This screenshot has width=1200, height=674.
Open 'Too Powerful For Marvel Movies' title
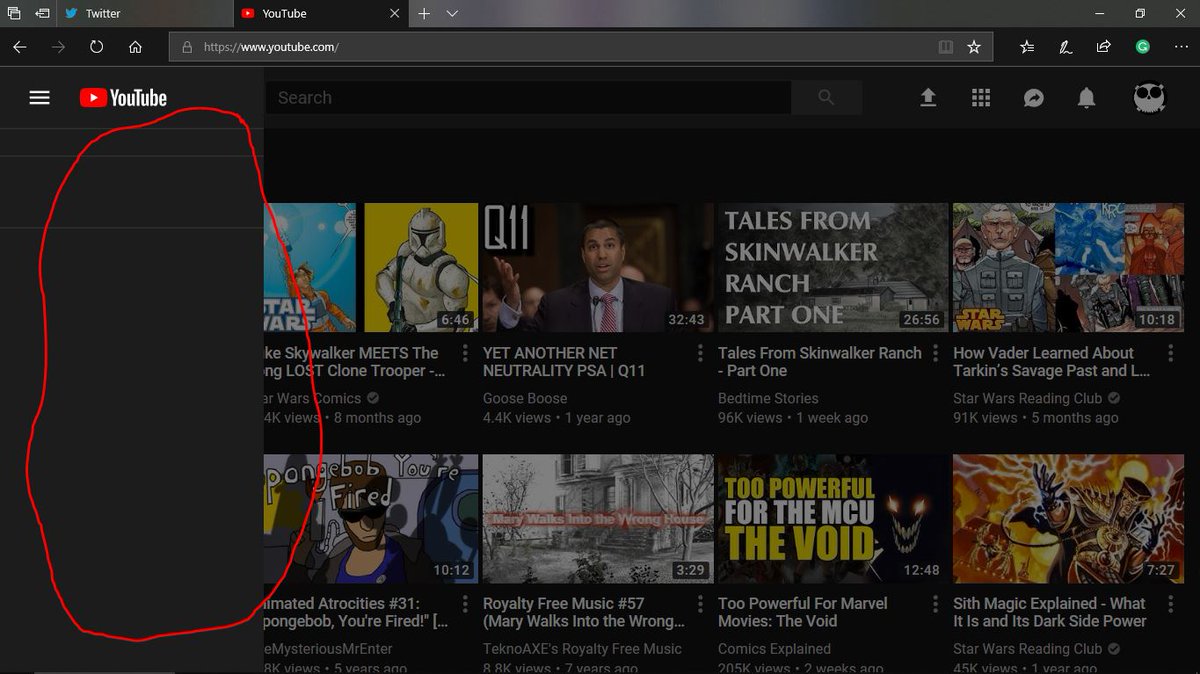[x=803, y=612]
